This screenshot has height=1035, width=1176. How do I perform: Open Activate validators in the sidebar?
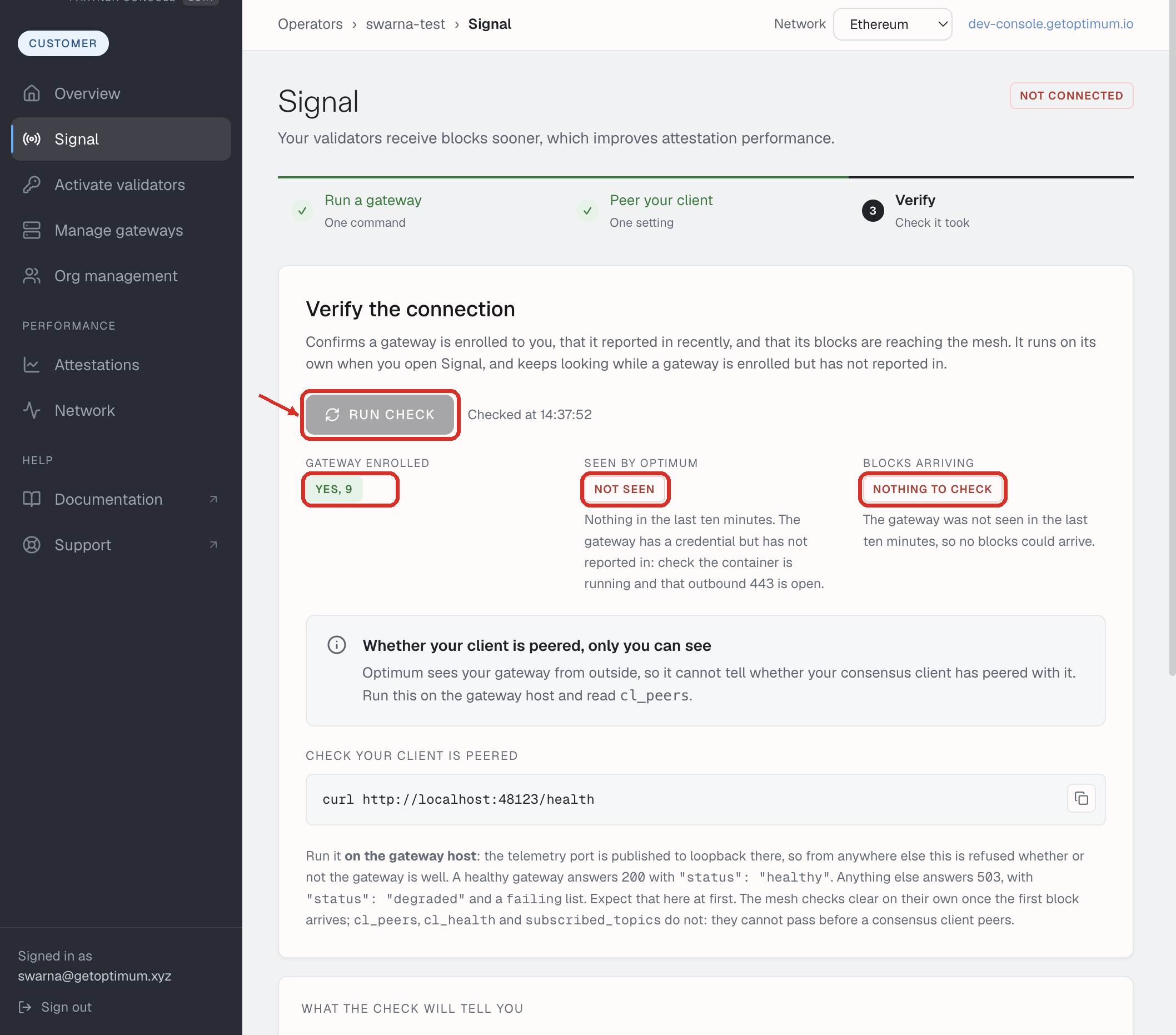coord(121,185)
